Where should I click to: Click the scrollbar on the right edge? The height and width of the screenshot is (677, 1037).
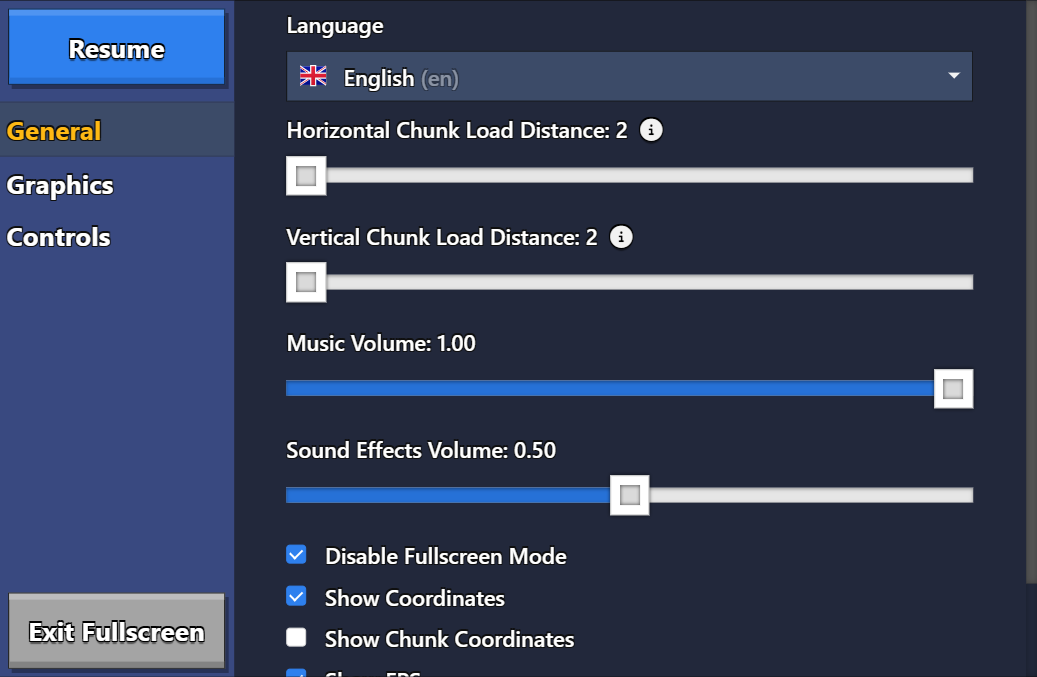[1031, 300]
